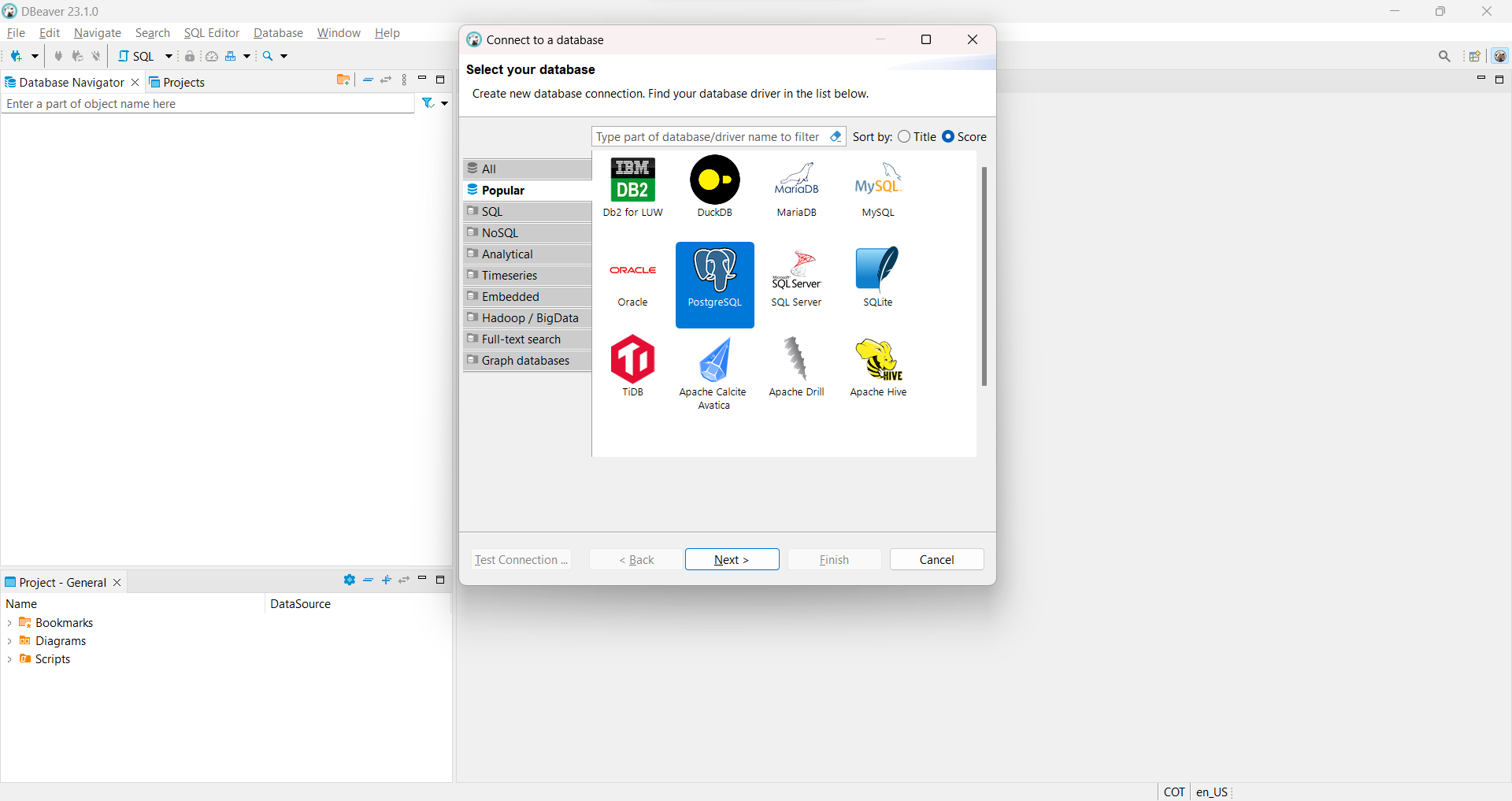
Task: Click the main window top-right search icon
Action: [x=1444, y=56]
